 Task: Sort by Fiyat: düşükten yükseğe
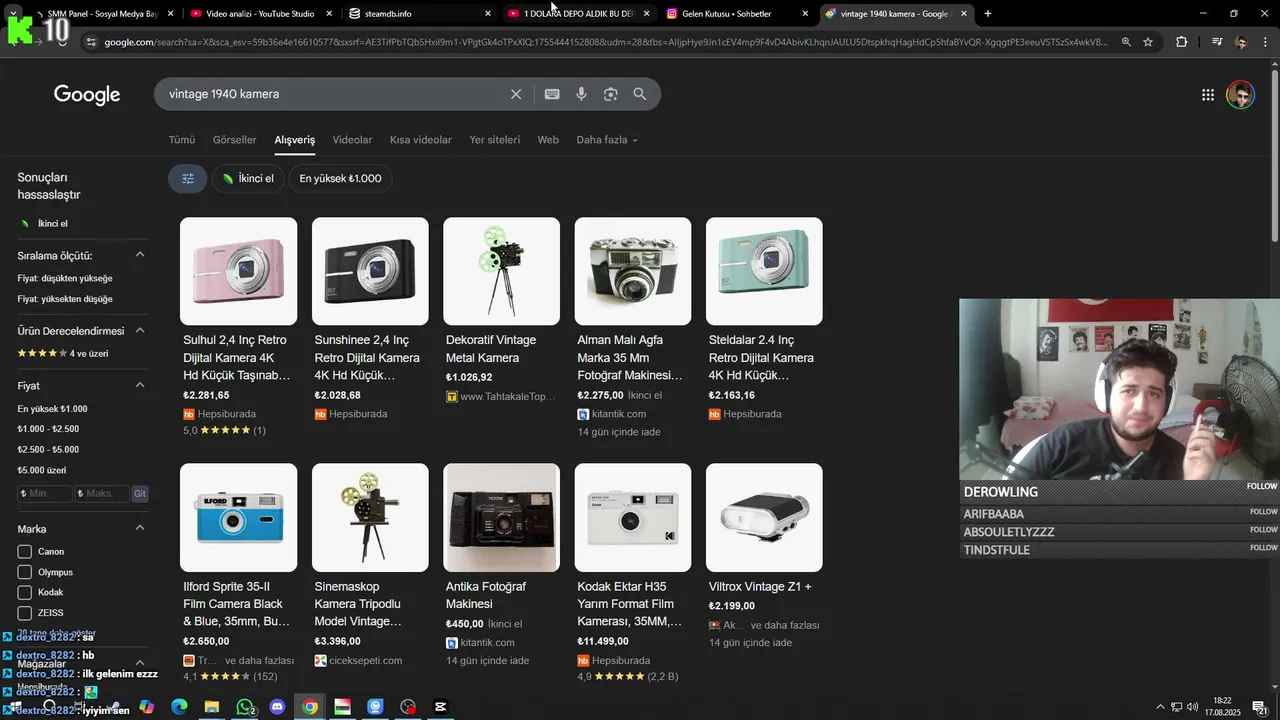[x=65, y=278]
